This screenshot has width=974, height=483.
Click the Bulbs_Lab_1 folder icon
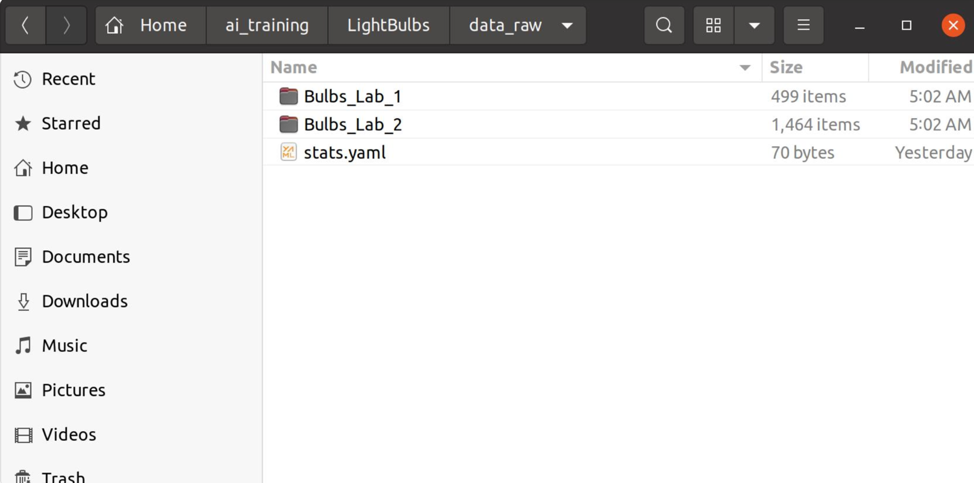pos(289,96)
